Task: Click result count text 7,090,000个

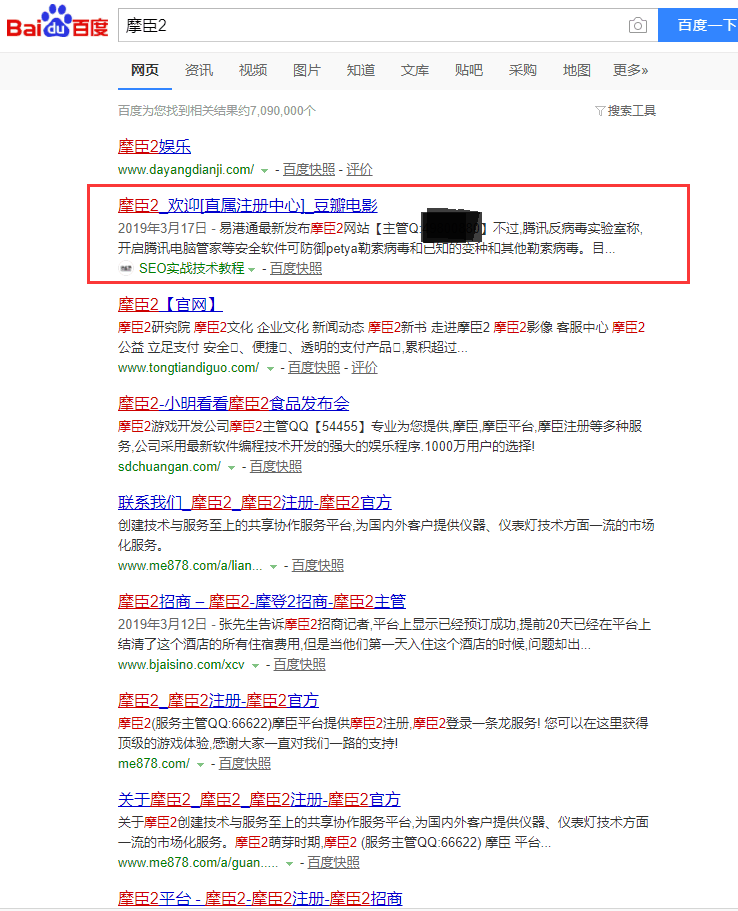Action: [283, 110]
